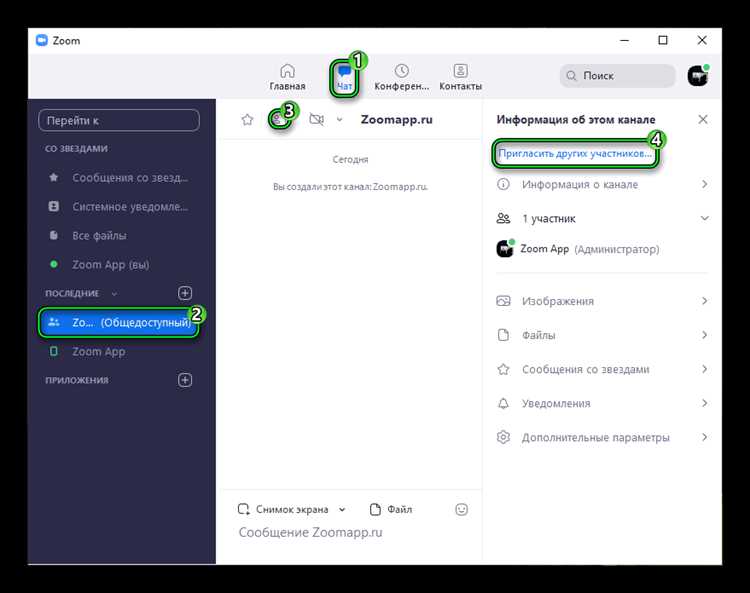750x593 pixels.
Task: Open the Снимок экрана dropdown arrow
Action: click(342, 509)
